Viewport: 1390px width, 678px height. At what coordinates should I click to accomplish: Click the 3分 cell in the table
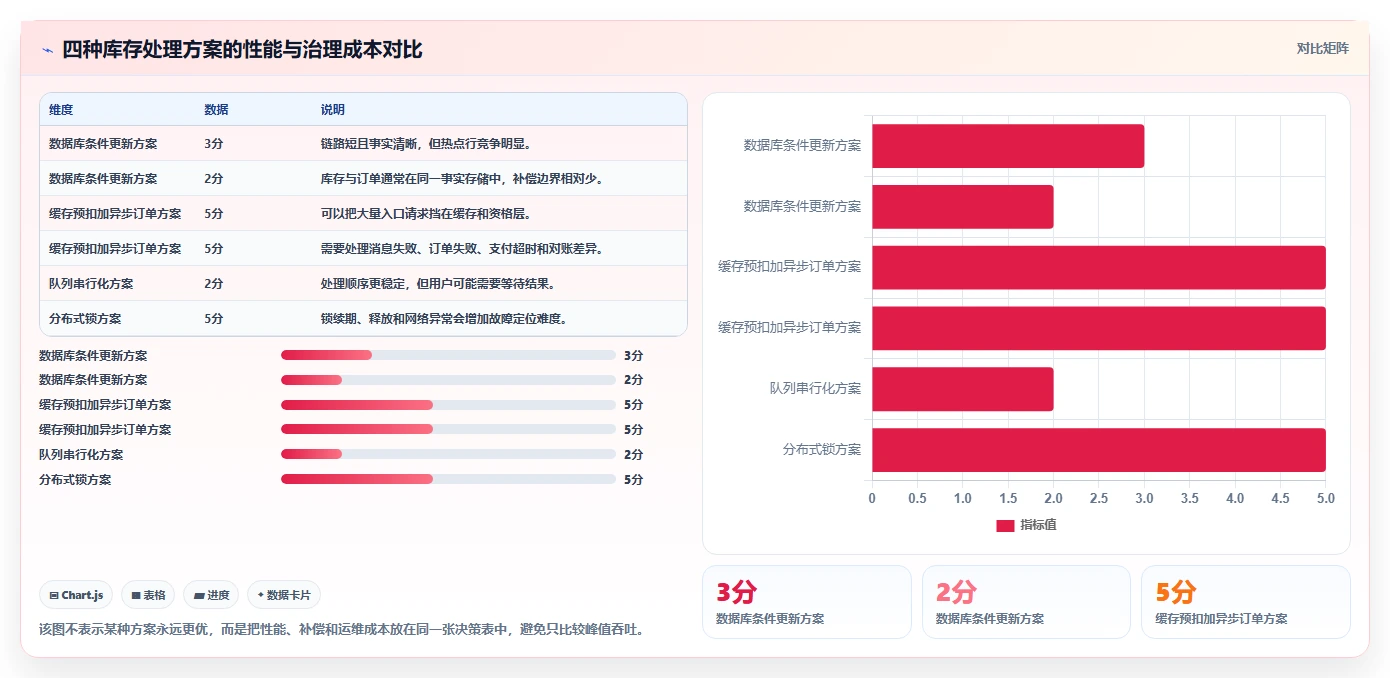[x=213, y=144]
